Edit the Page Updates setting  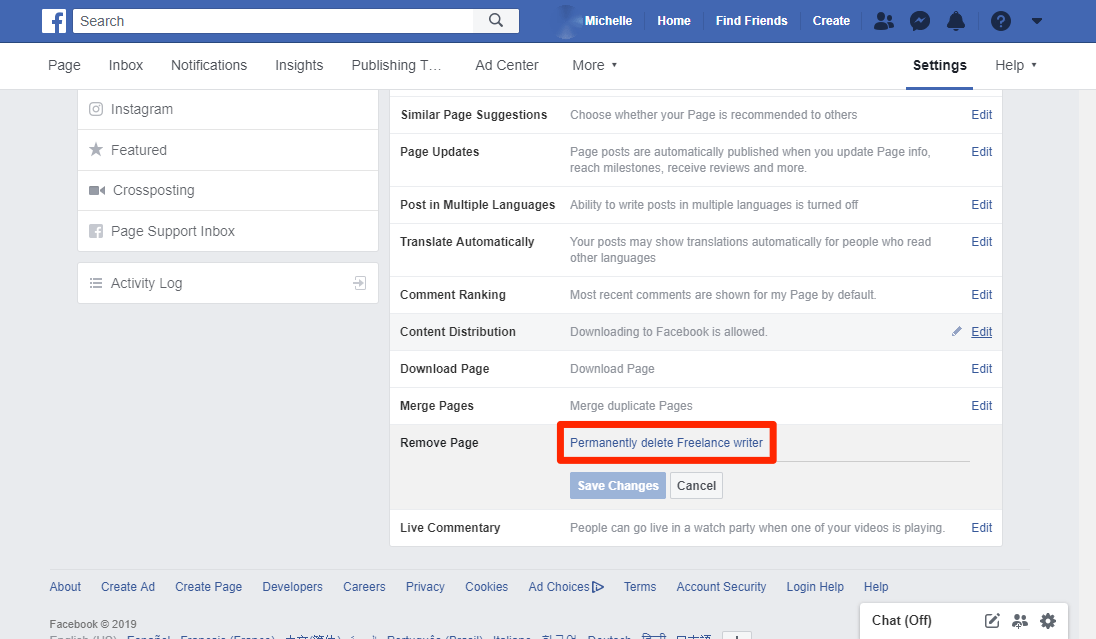[981, 152]
